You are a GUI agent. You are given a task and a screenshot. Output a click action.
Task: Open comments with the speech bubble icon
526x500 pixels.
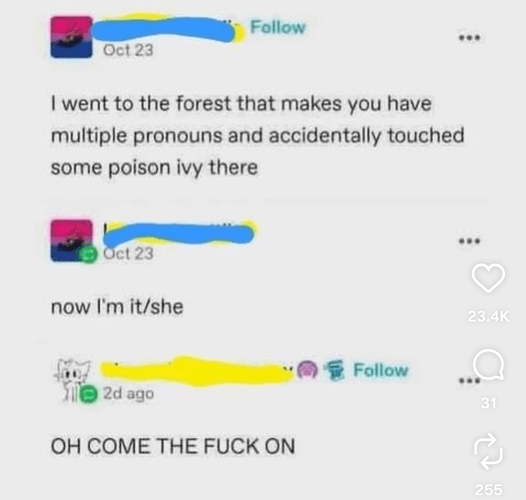488,365
